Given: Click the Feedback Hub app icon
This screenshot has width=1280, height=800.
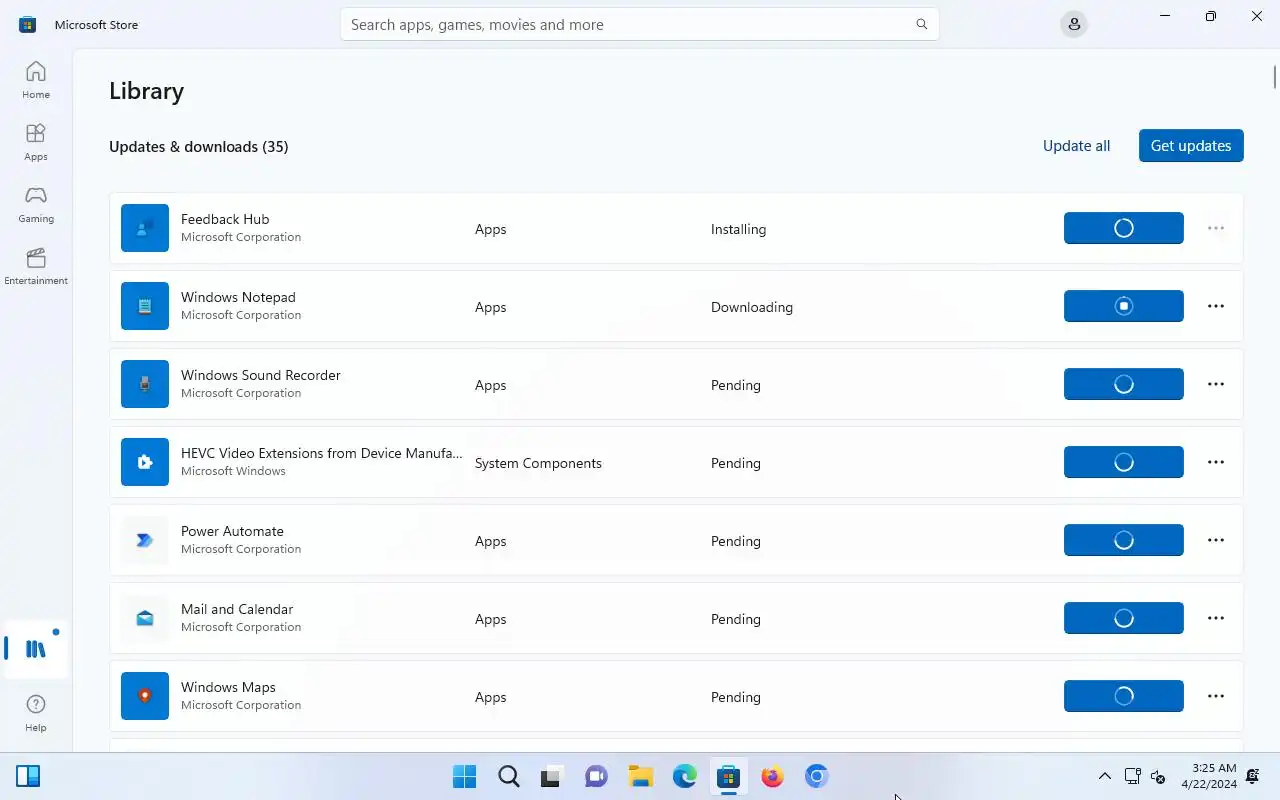Looking at the screenshot, I should [145, 228].
